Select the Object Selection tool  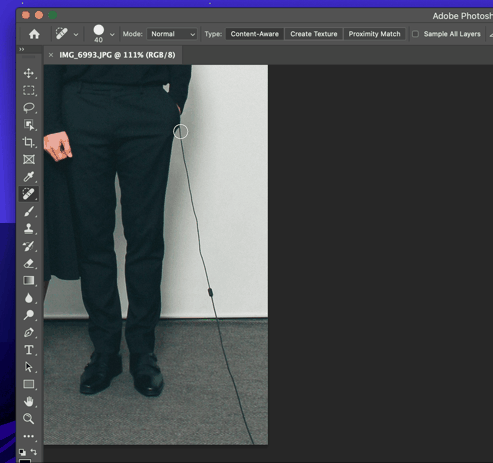[x=29, y=125]
